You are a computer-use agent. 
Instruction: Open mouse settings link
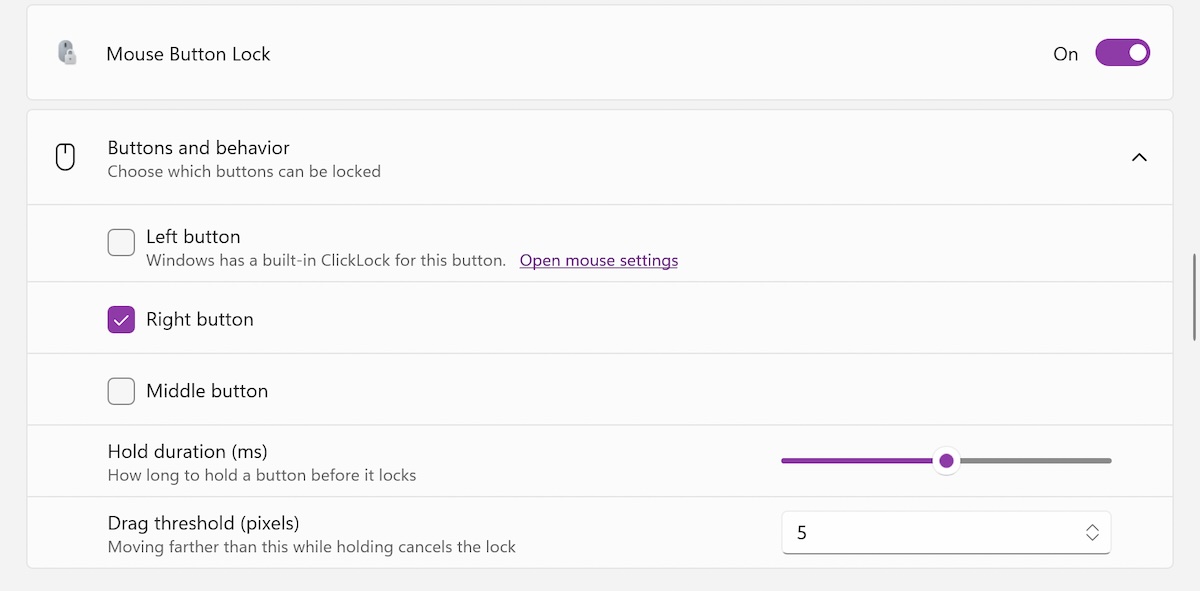coord(599,261)
